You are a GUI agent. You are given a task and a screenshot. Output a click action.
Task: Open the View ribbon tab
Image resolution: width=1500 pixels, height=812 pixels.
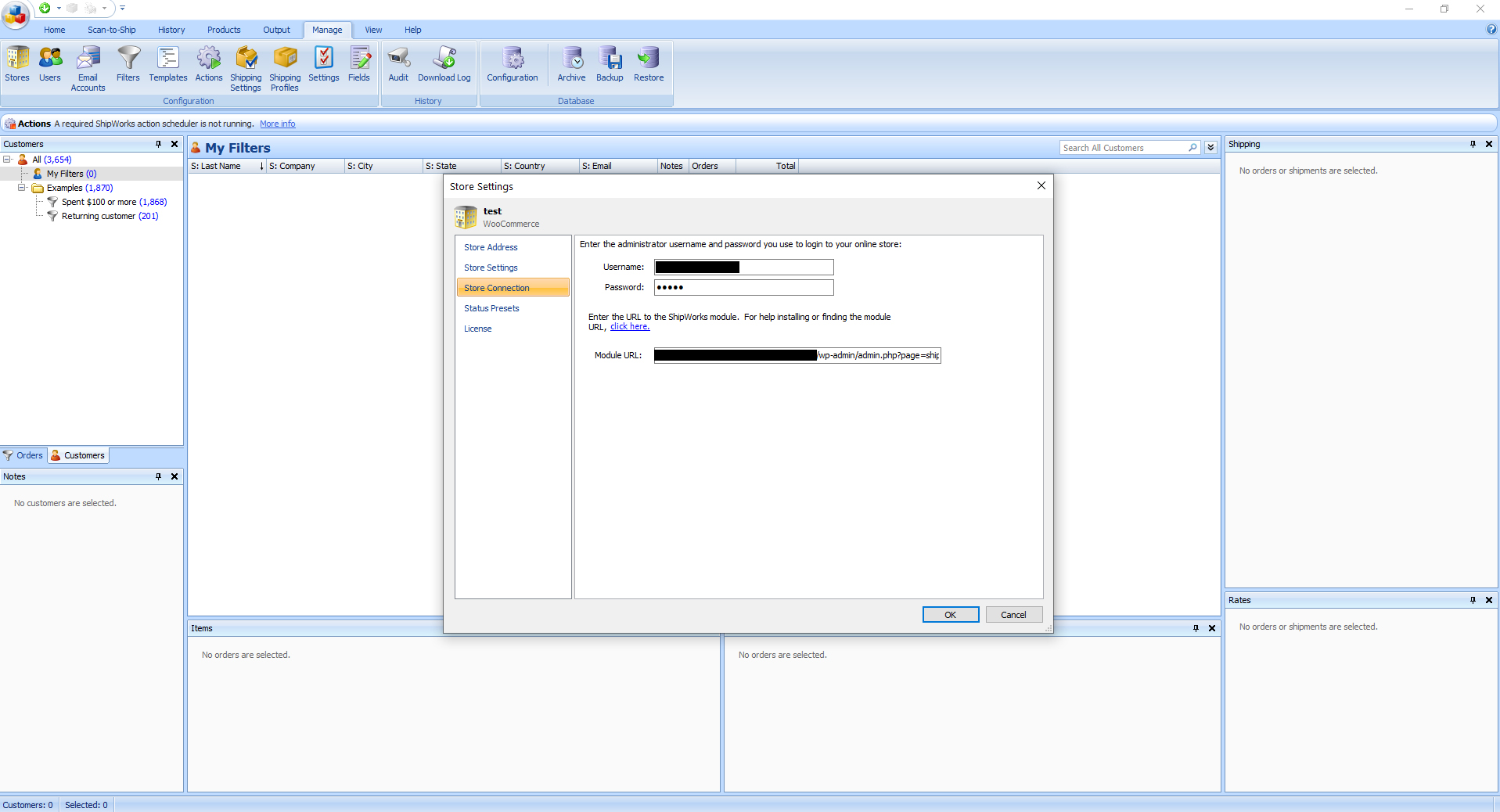pos(373,30)
